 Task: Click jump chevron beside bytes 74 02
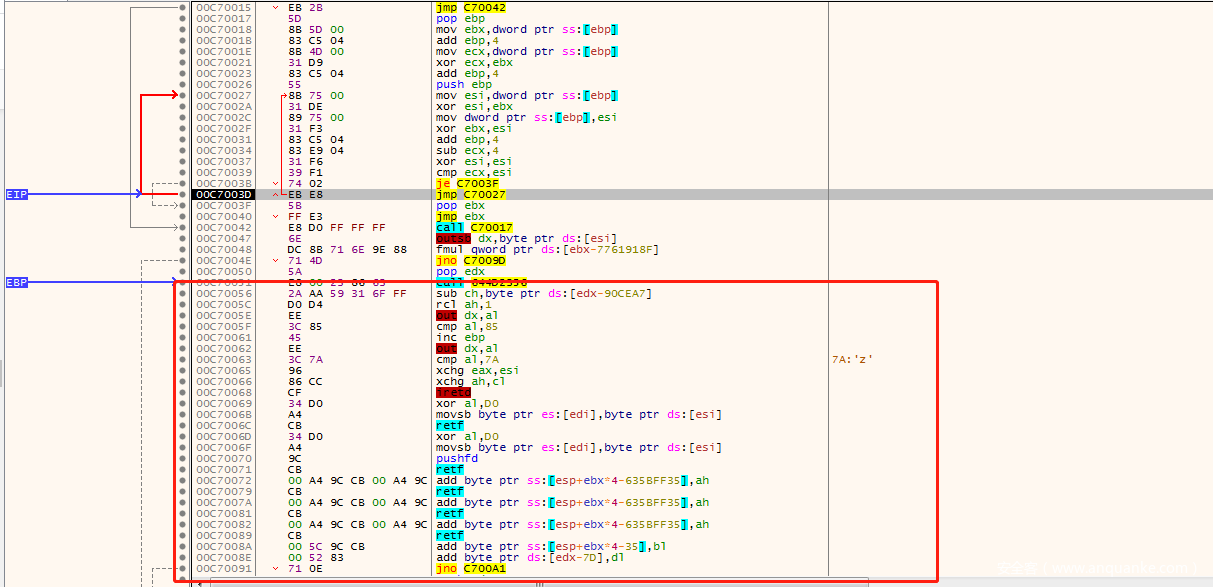(276, 184)
